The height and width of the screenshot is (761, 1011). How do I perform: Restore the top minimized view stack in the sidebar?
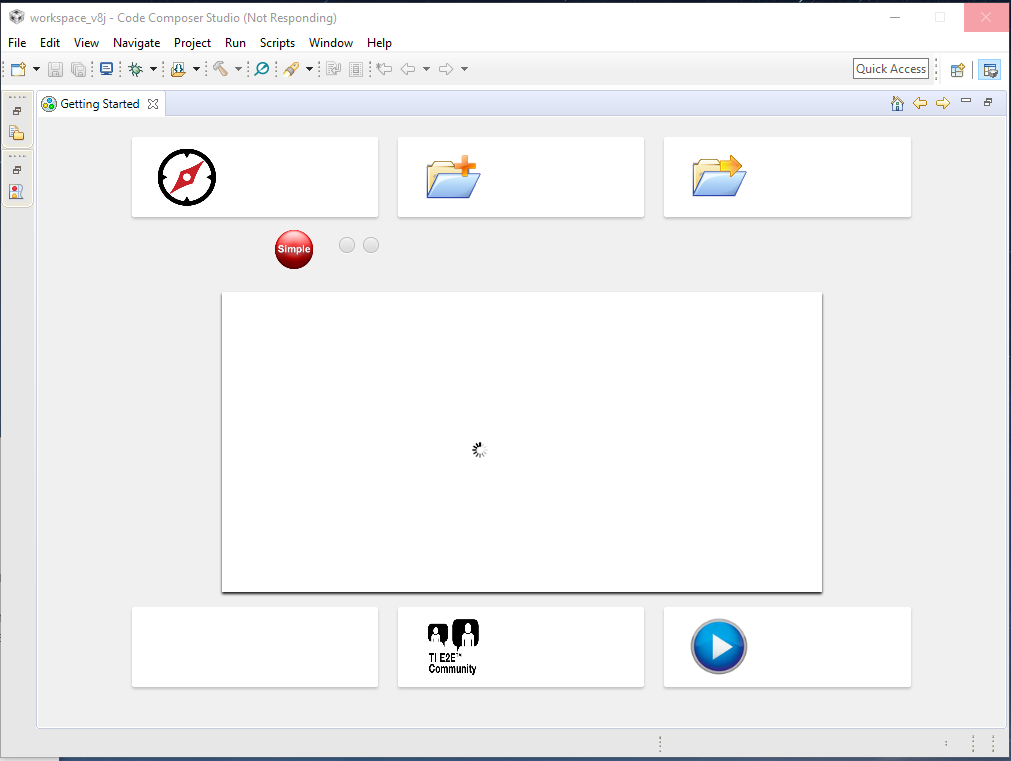(17, 111)
